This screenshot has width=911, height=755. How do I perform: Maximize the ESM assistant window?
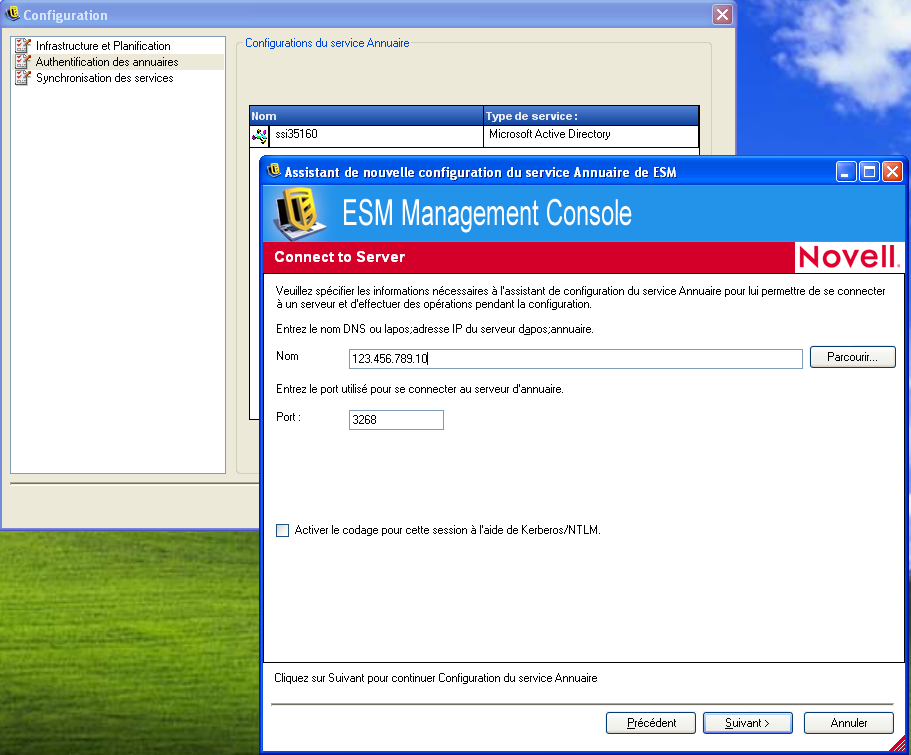pyautogui.click(x=869, y=172)
